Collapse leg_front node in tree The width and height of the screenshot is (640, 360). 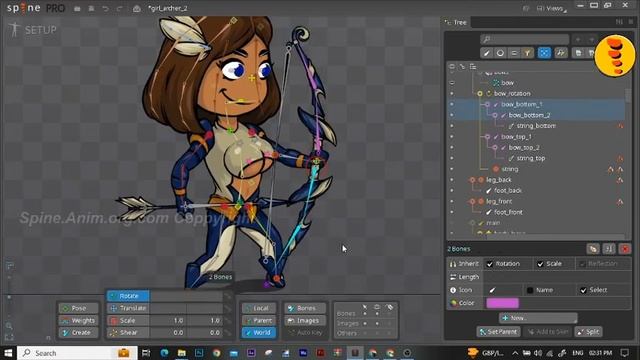click(x=472, y=202)
